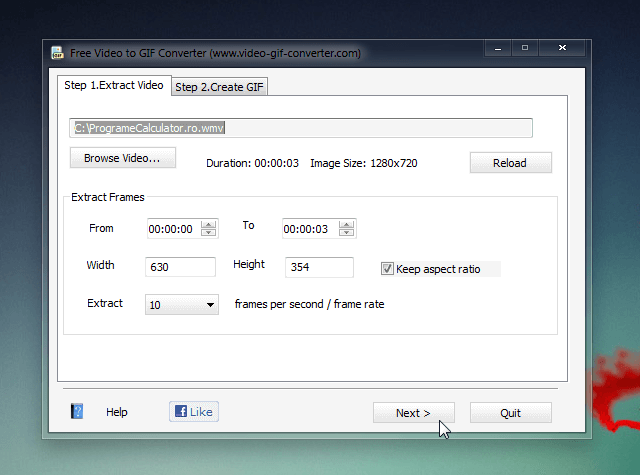
Task: Click the Next > button
Action: [x=413, y=413]
